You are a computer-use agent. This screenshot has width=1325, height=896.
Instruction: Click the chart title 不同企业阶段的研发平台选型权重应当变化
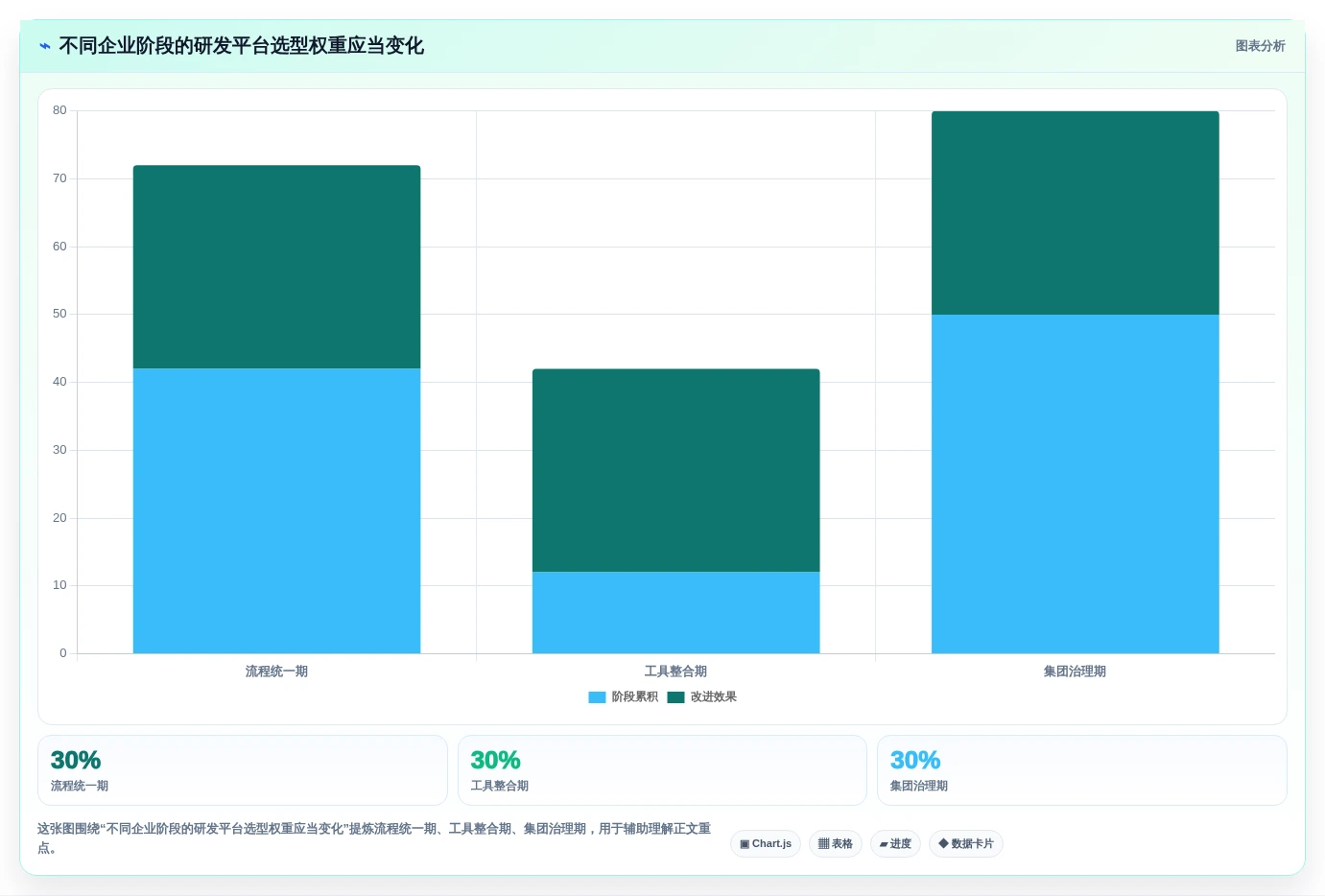(241, 46)
